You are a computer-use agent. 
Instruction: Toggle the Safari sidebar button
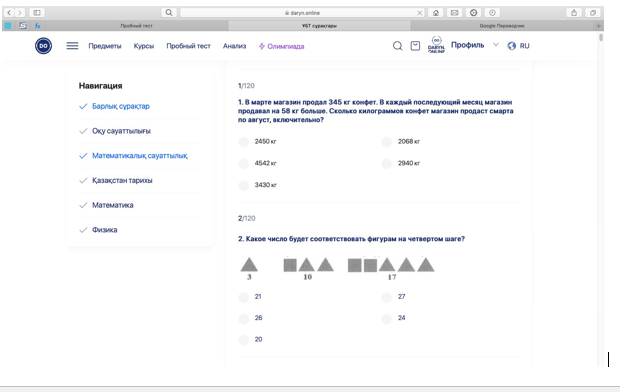37,13
